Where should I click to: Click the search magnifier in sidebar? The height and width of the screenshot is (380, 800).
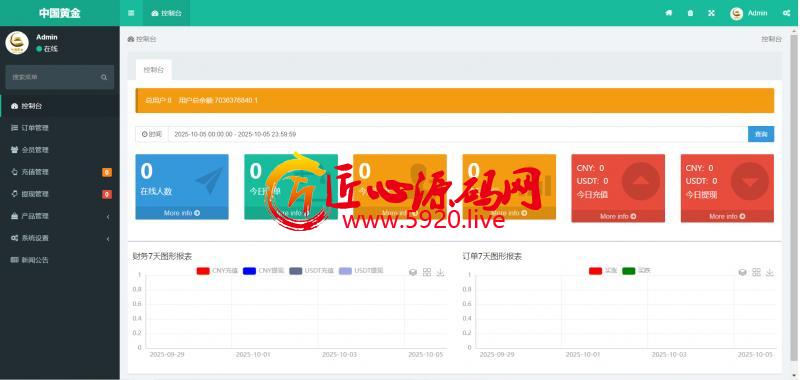[104, 78]
